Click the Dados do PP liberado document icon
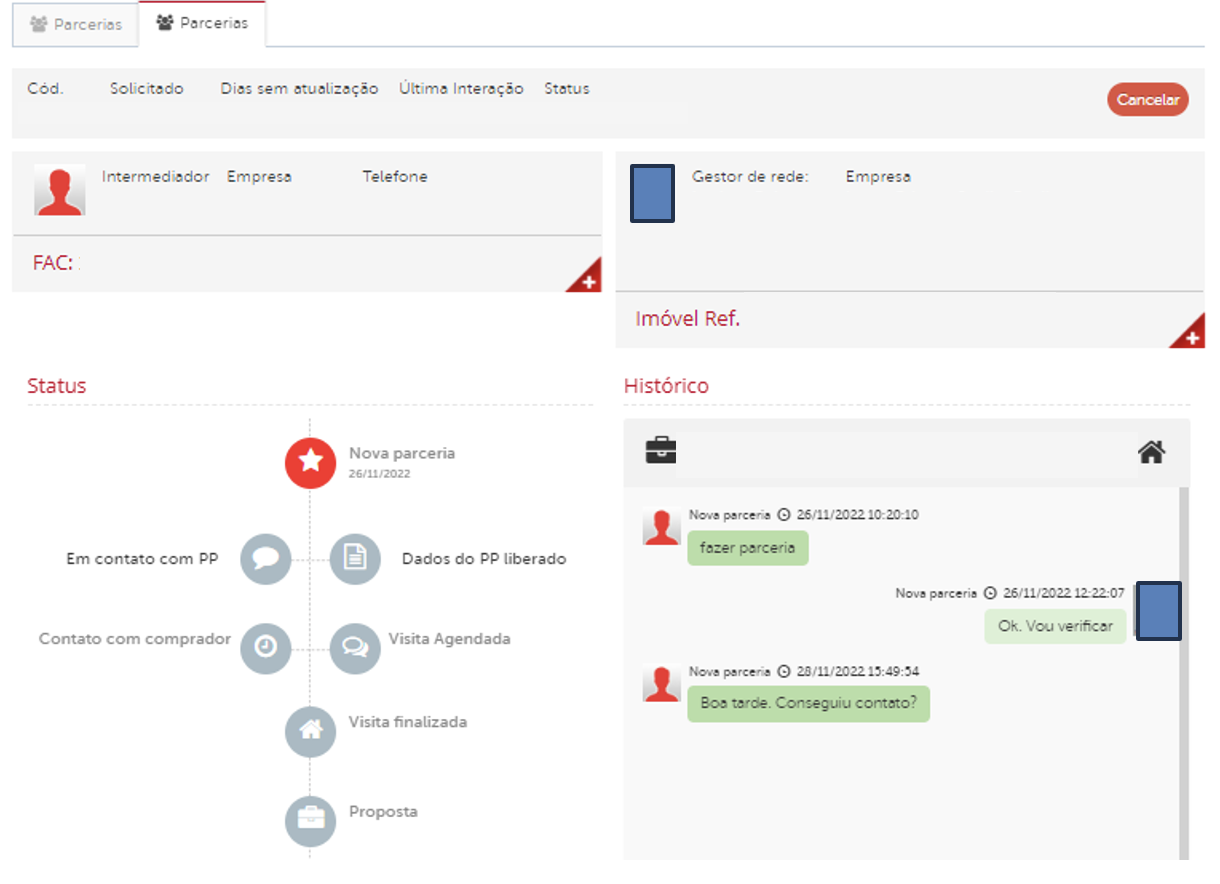Image resolution: width=1220 pixels, height=884 pixels. click(x=355, y=559)
